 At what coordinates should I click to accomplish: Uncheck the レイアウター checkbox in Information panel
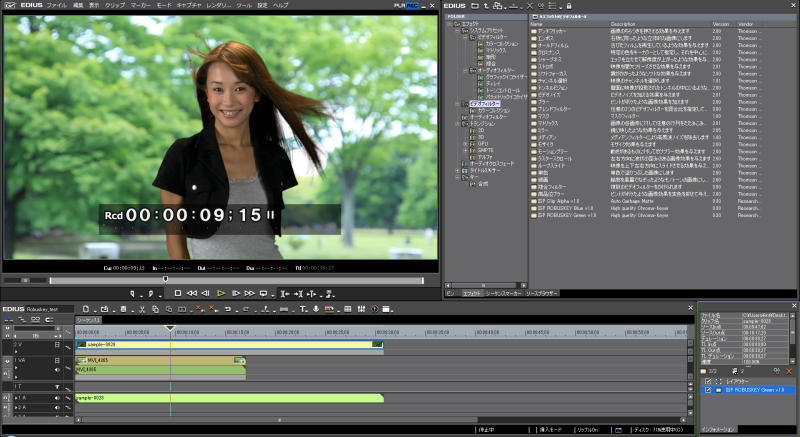point(709,381)
